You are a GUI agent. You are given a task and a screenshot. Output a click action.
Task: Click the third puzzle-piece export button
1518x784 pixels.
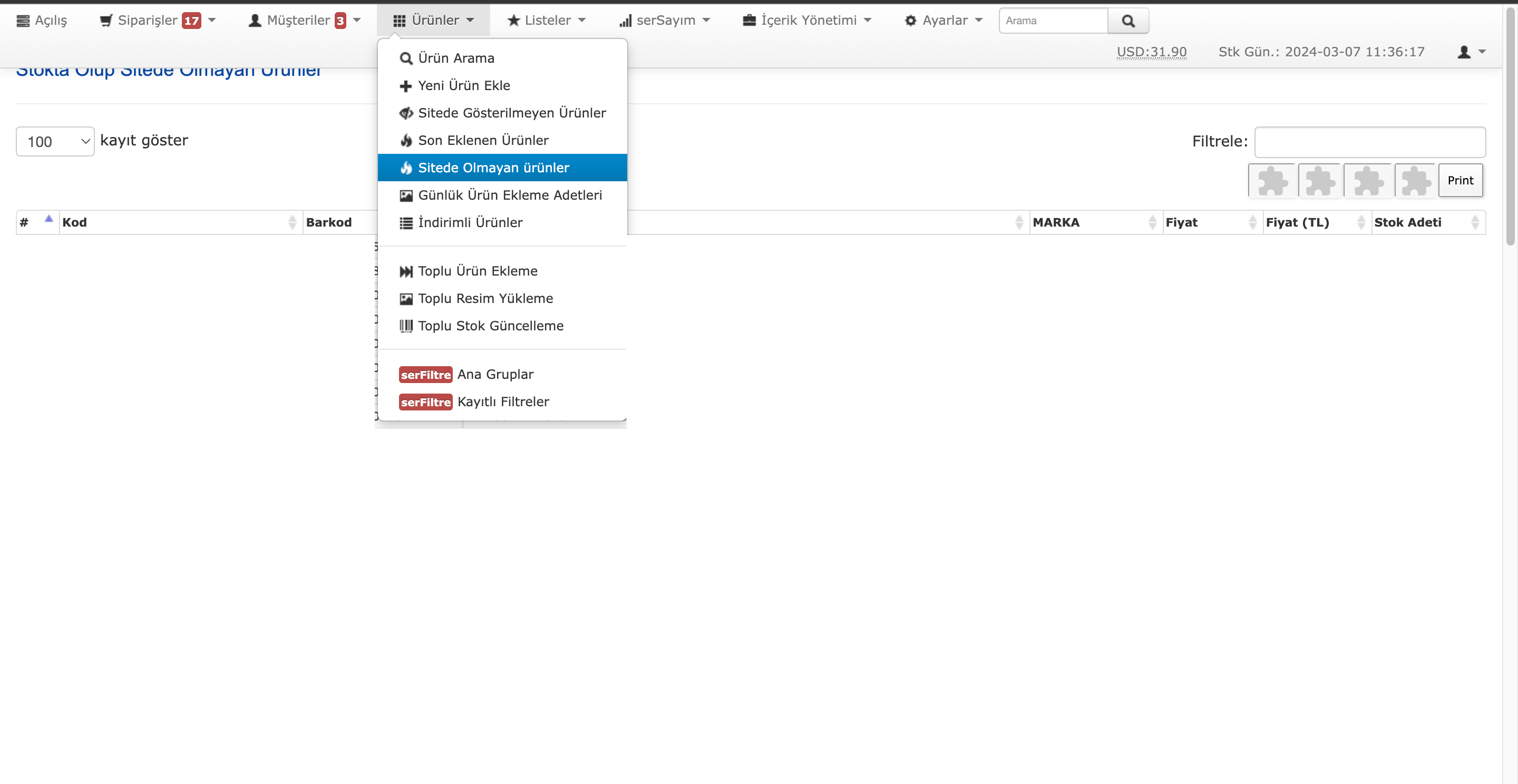click(1368, 180)
